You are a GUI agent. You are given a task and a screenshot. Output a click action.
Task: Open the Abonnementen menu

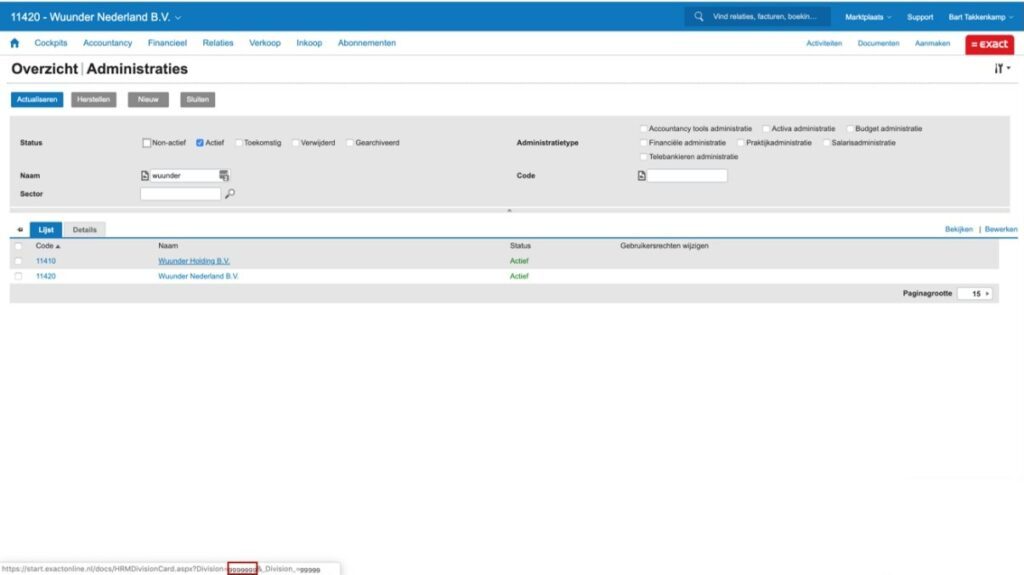(x=366, y=43)
